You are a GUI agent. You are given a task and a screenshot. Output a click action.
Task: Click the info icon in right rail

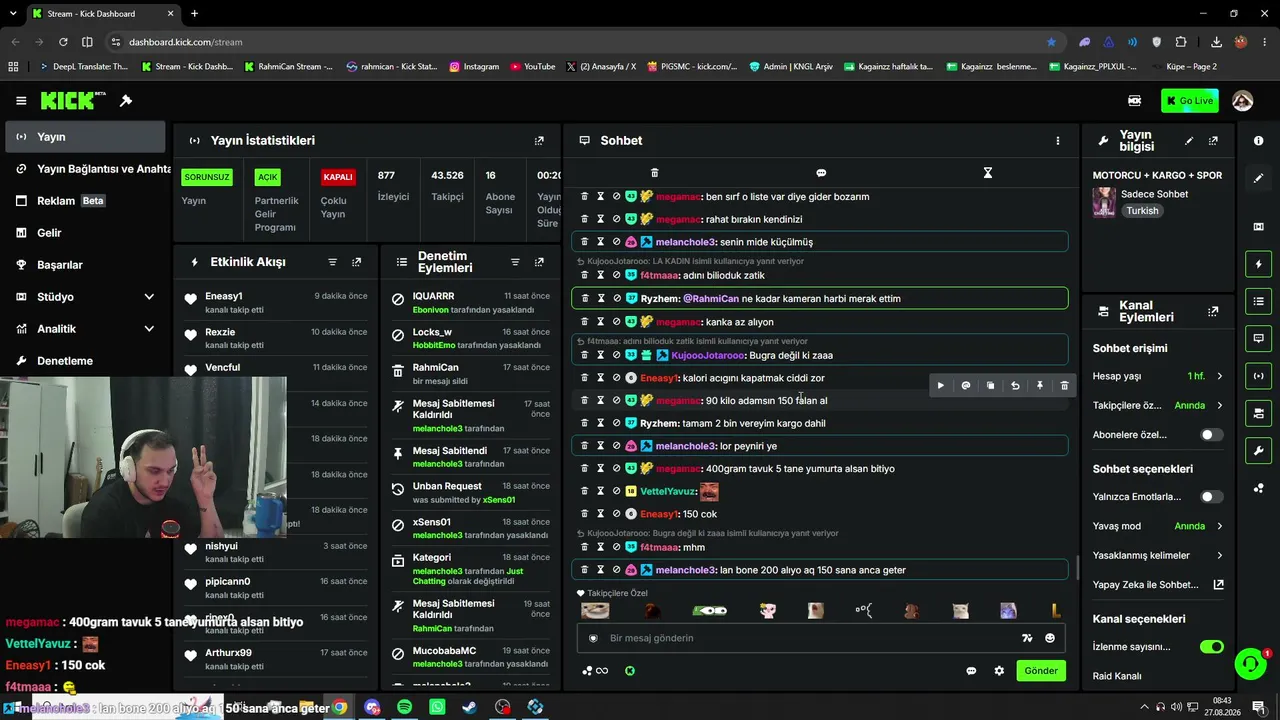1258,141
